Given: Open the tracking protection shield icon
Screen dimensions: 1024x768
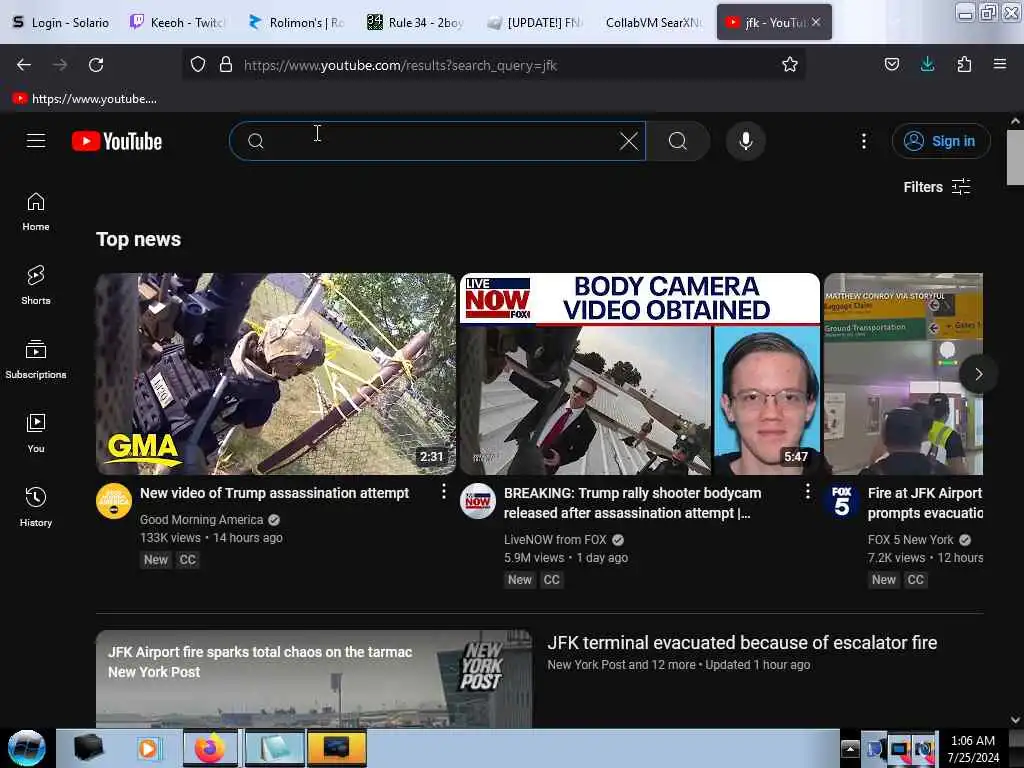Looking at the screenshot, I should click(198, 65).
